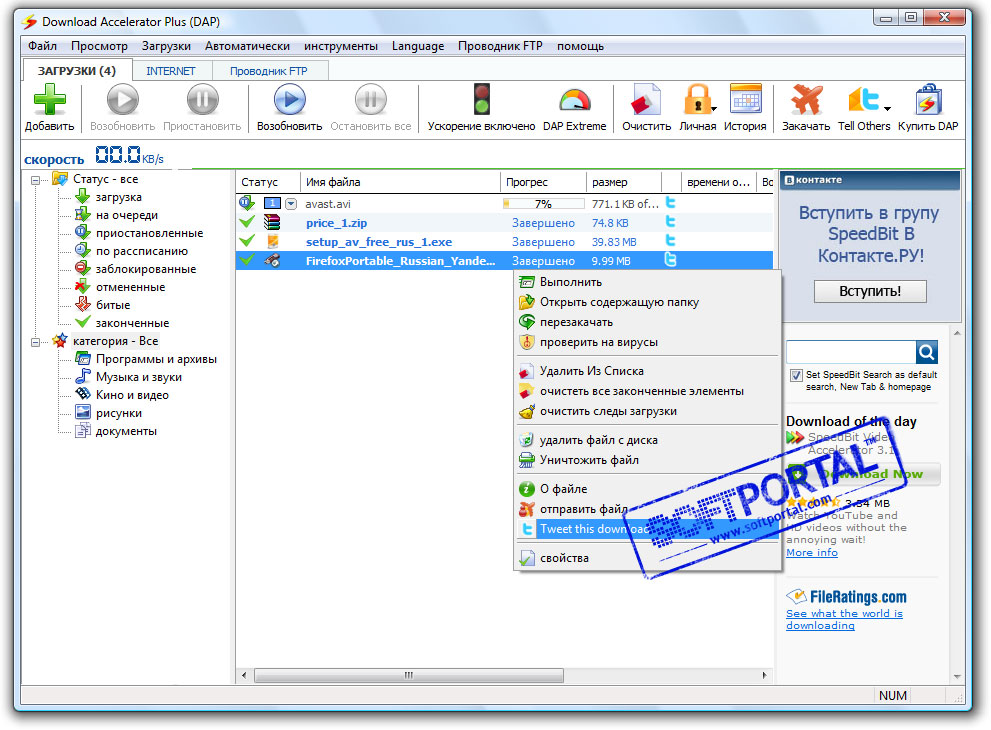This screenshot has width=991, height=730.
Task: Open the Language menu
Action: pyautogui.click(x=418, y=46)
